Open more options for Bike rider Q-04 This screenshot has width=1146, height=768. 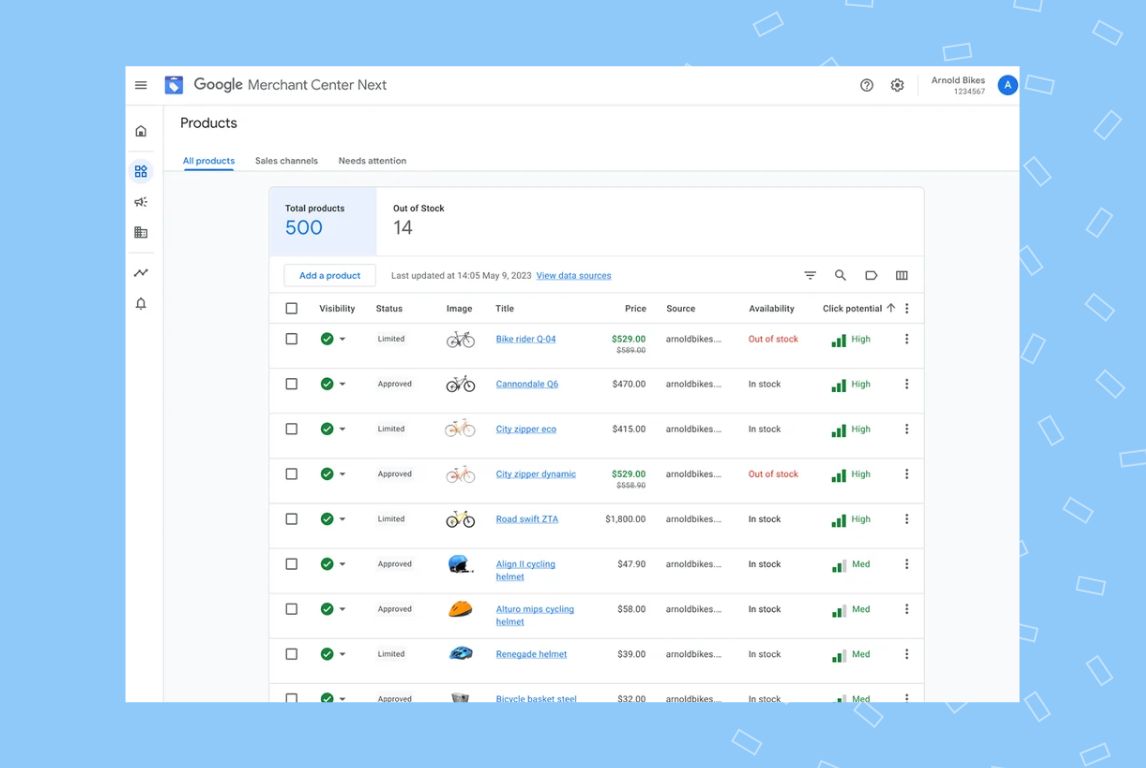coord(907,339)
